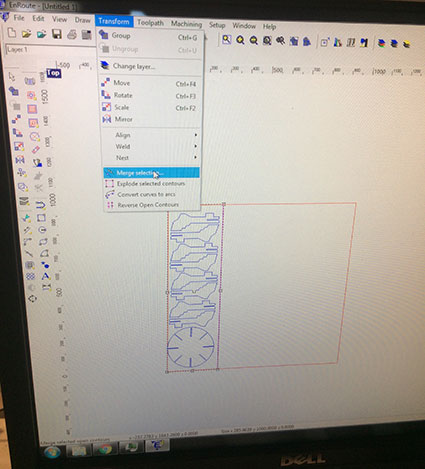The height and width of the screenshot is (469, 425).
Task: Select the arrow pointer tool
Action: [x=12, y=77]
